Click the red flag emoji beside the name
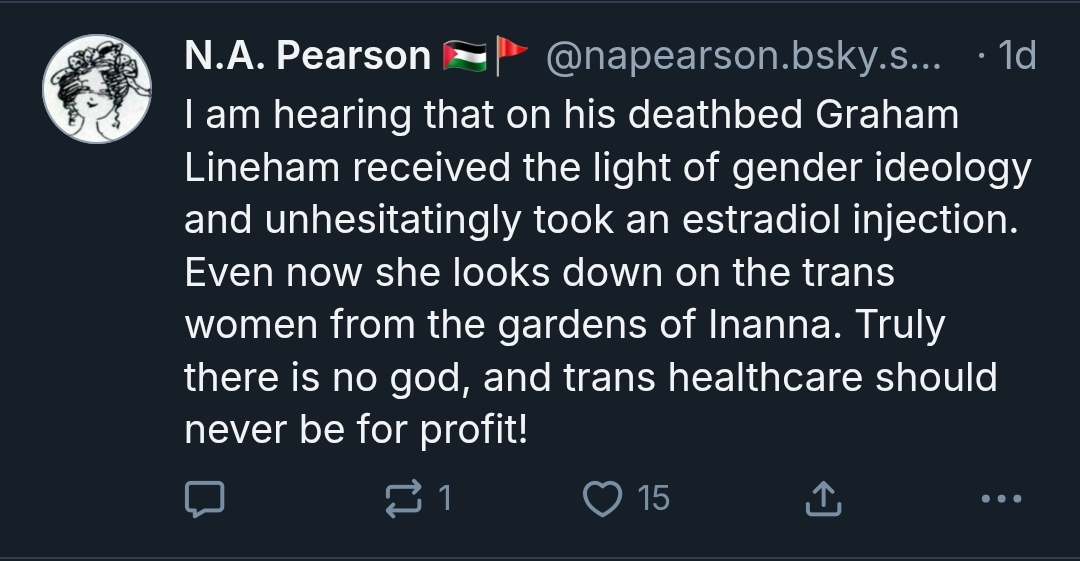The height and width of the screenshot is (561, 1080). pyautogui.click(x=512, y=58)
